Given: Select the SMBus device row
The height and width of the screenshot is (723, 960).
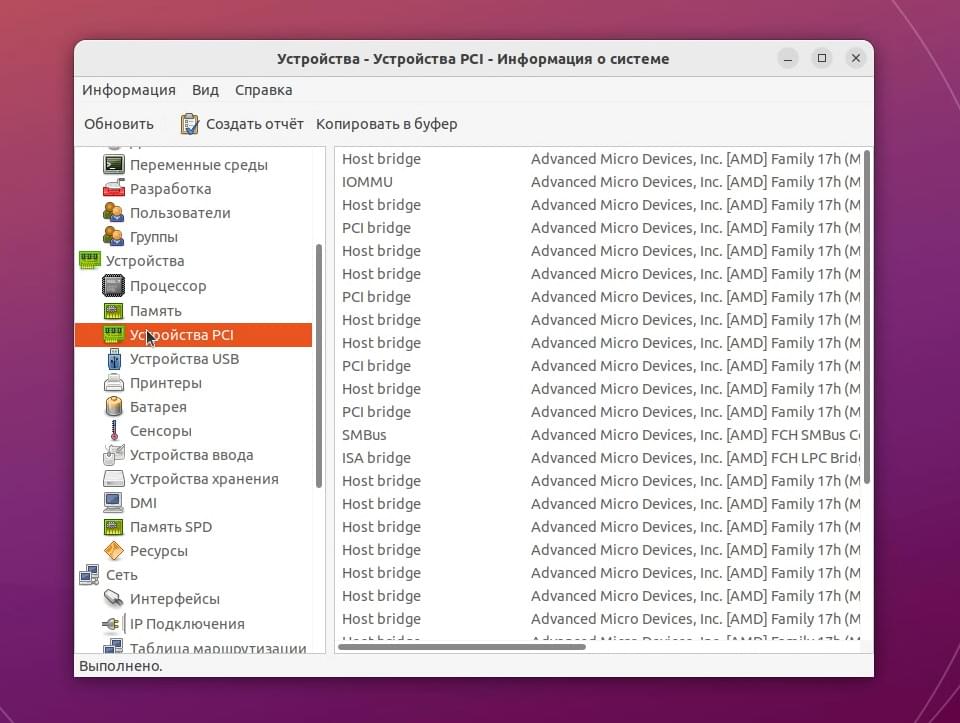Looking at the screenshot, I should click(600, 435).
